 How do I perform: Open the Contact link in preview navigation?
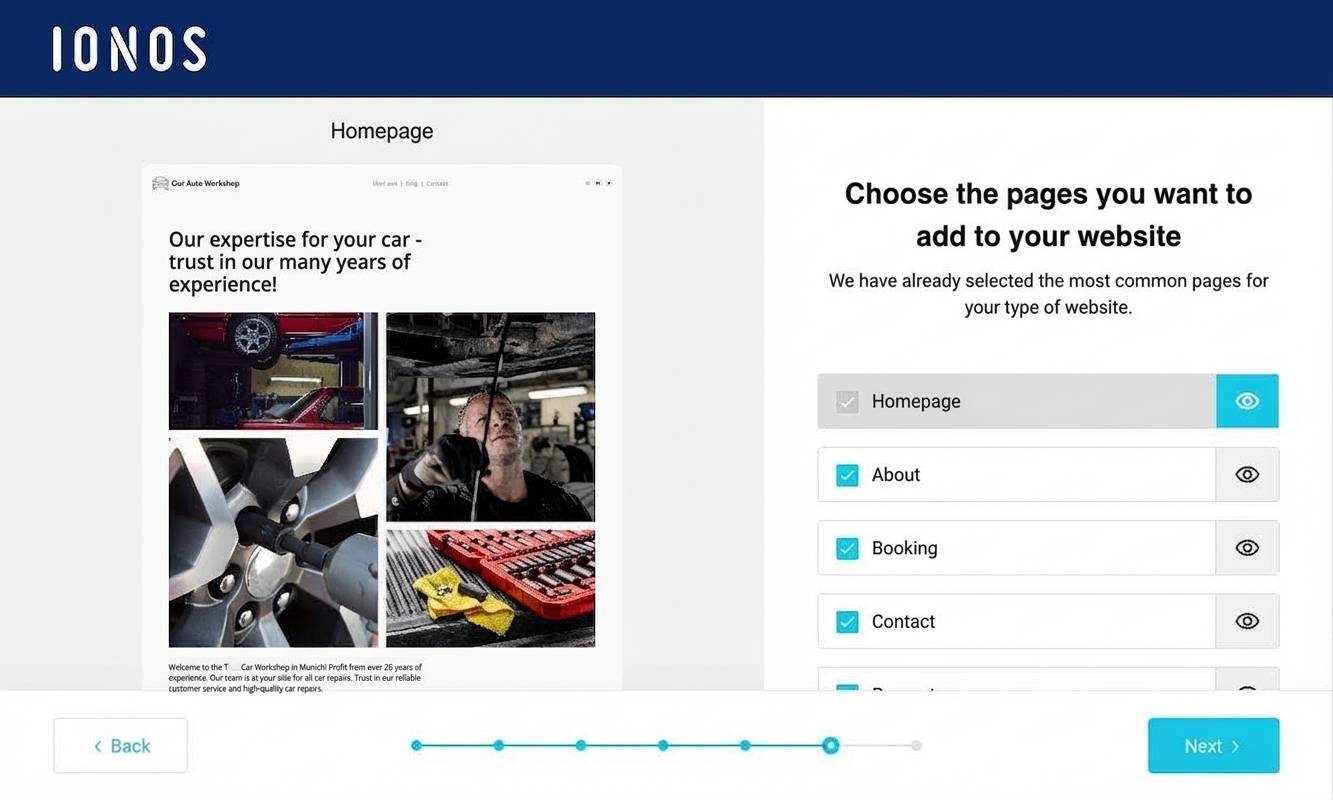click(x=437, y=184)
